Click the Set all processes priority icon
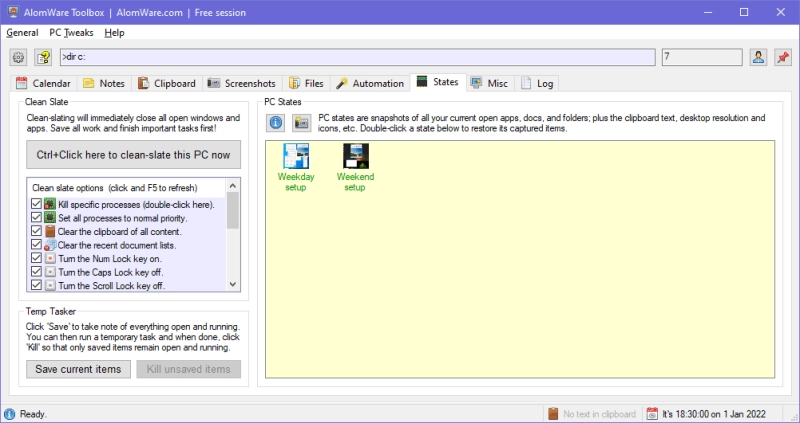800x423 pixels. [x=49, y=218]
